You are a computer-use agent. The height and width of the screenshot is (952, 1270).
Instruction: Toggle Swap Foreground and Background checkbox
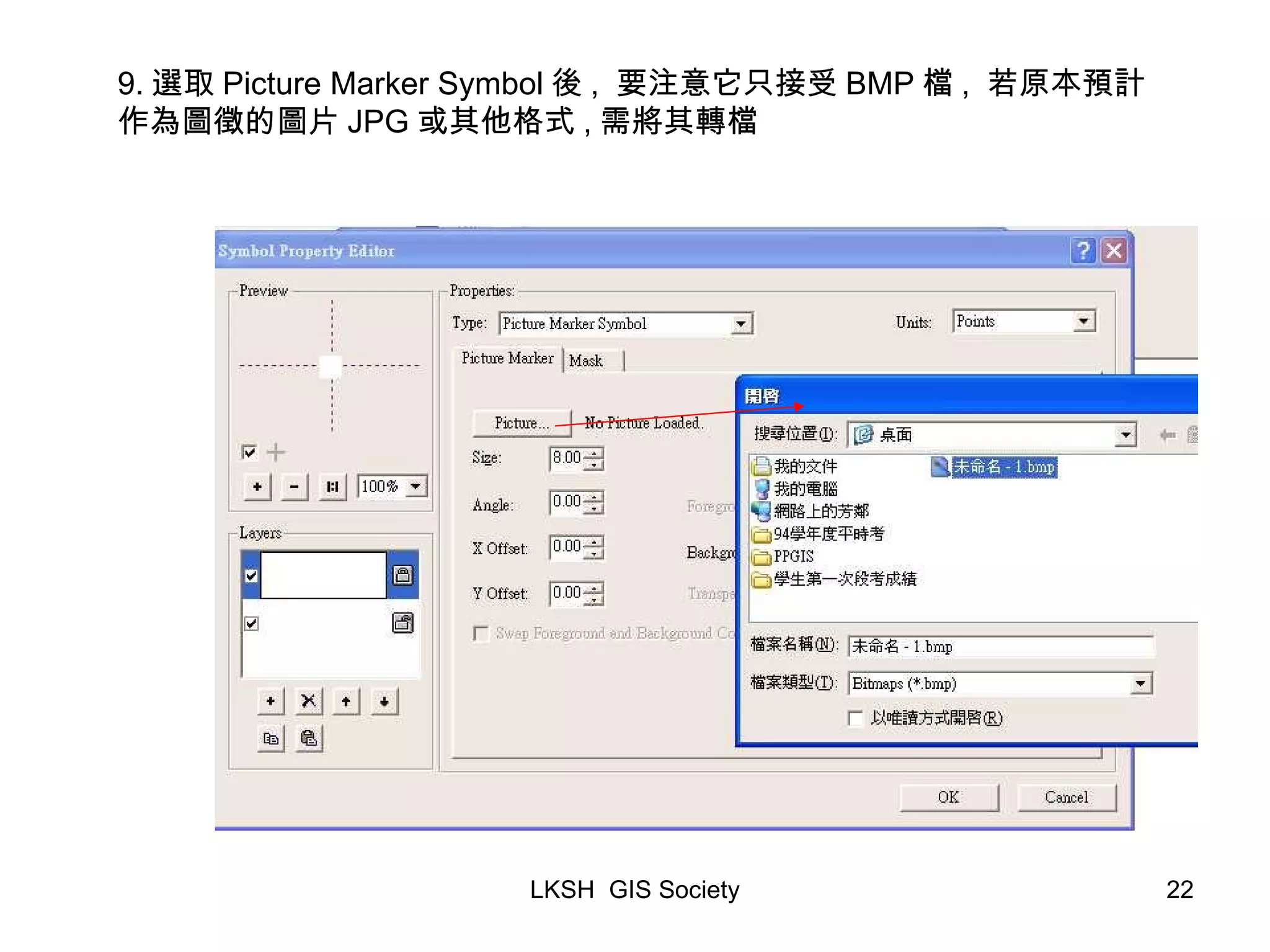[x=481, y=633]
